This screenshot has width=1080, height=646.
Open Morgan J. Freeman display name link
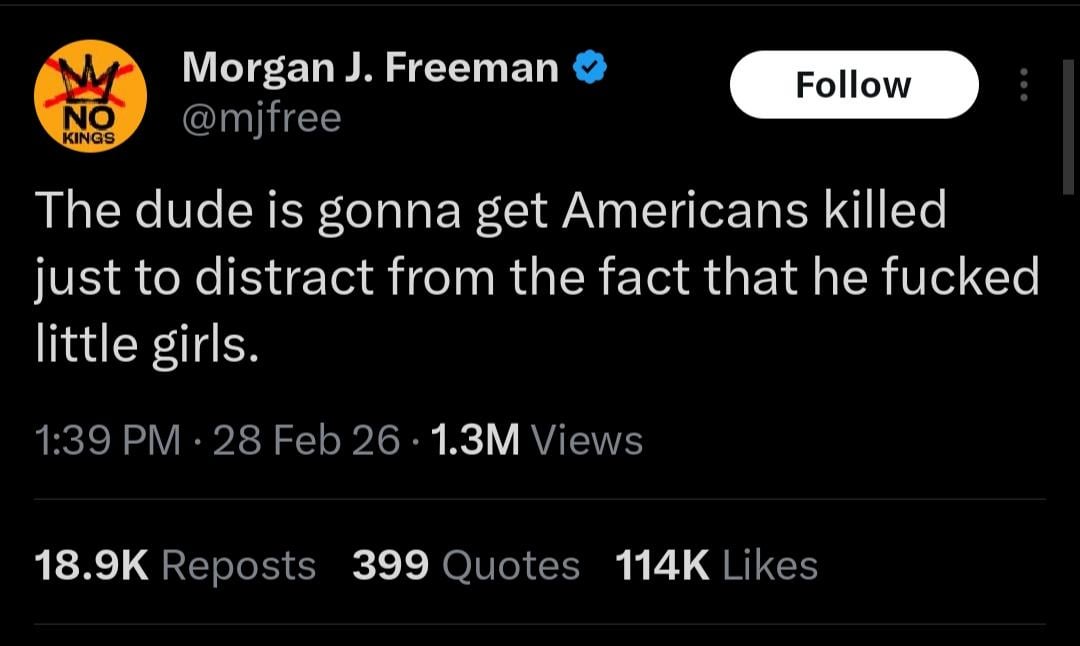(x=370, y=68)
